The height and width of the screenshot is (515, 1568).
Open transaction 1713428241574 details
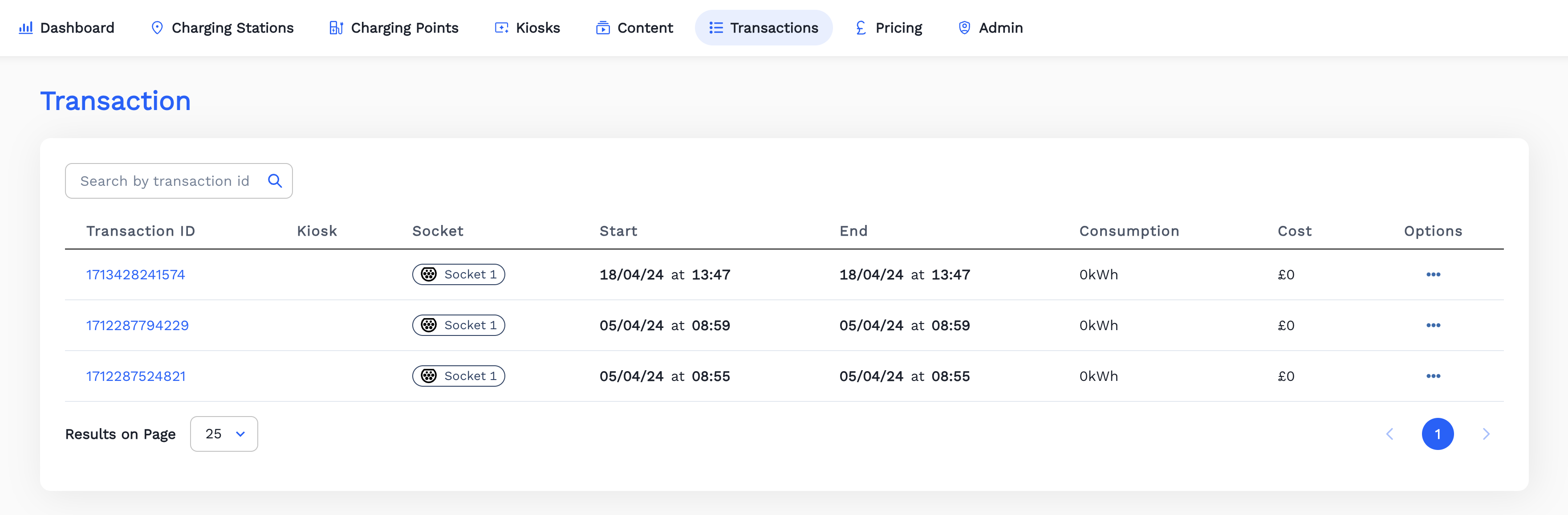(x=135, y=274)
